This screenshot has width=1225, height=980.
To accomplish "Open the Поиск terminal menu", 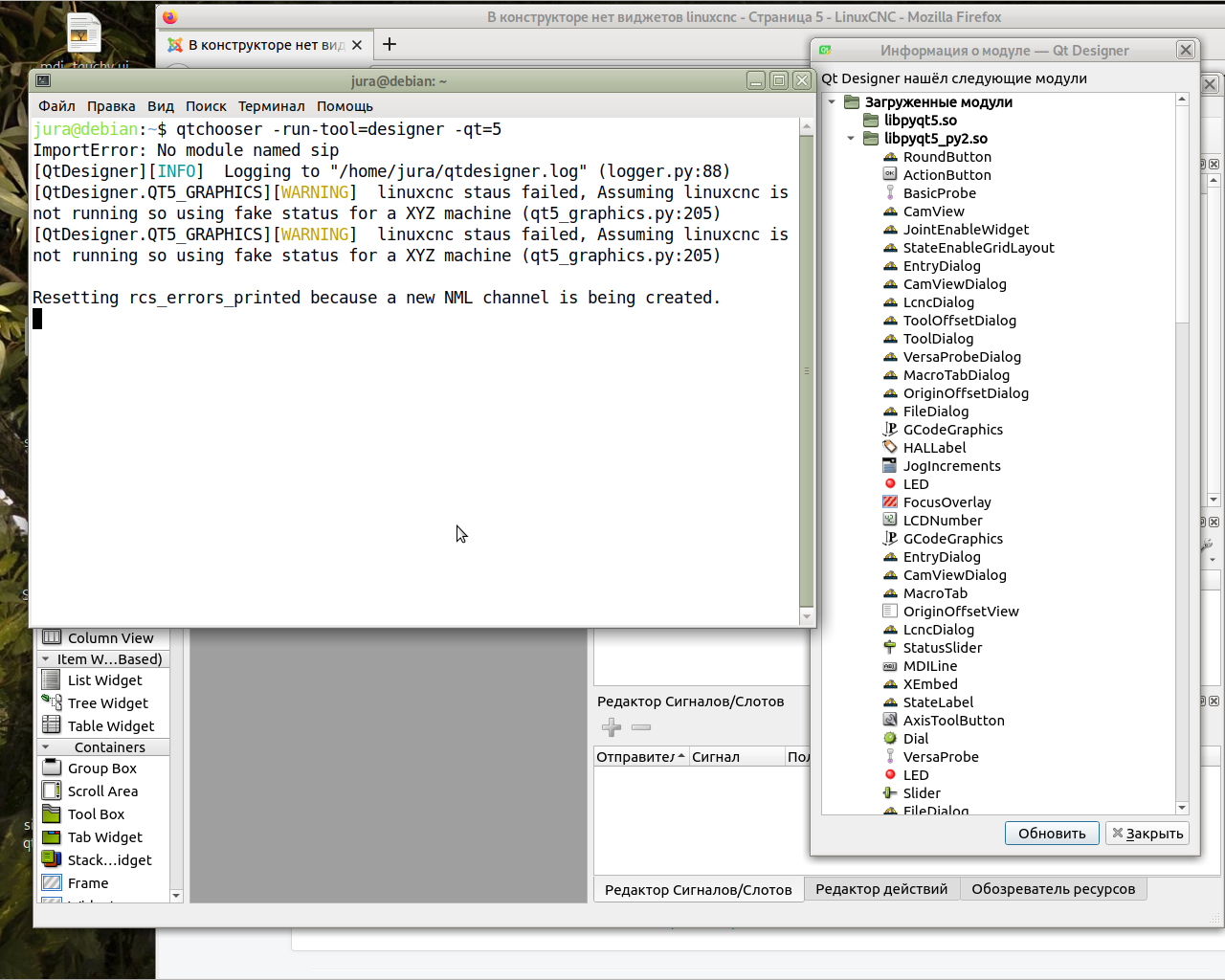I will pyautogui.click(x=206, y=106).
